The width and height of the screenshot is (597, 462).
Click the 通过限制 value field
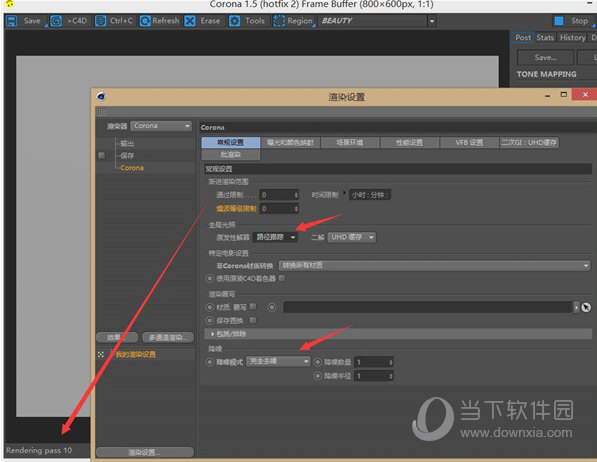point(279,195)
